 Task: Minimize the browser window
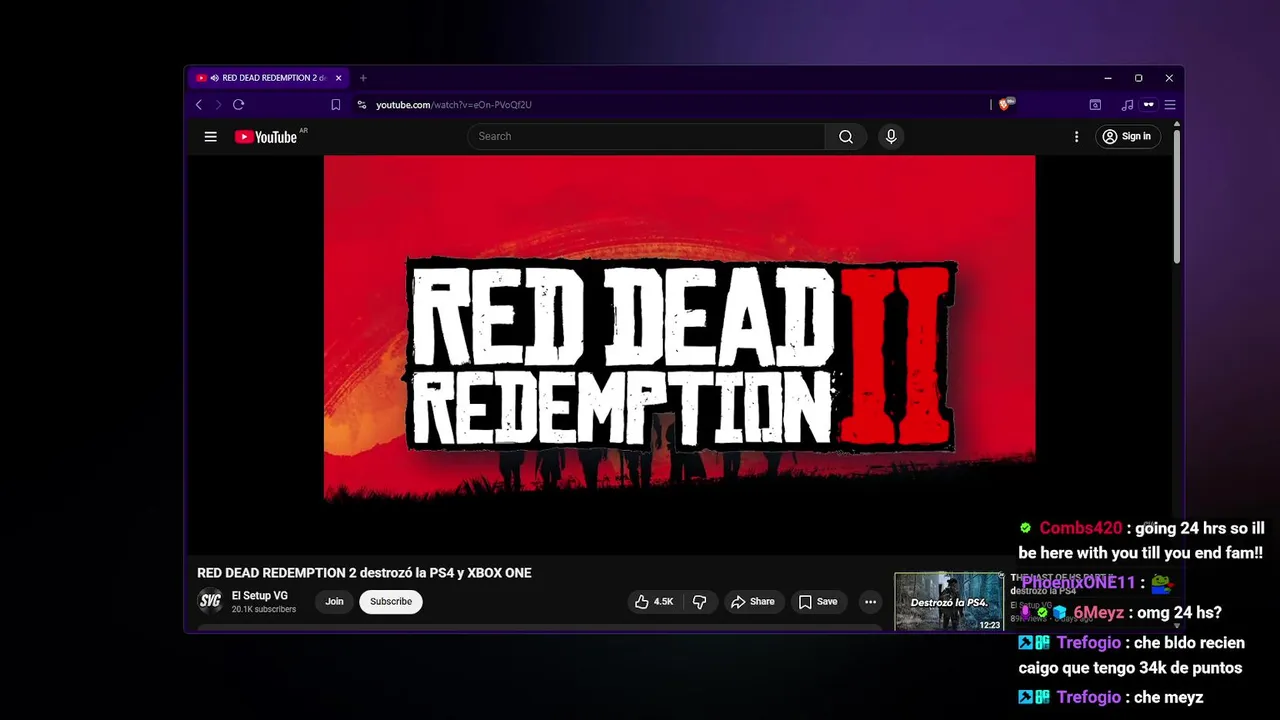(1107, 78)
